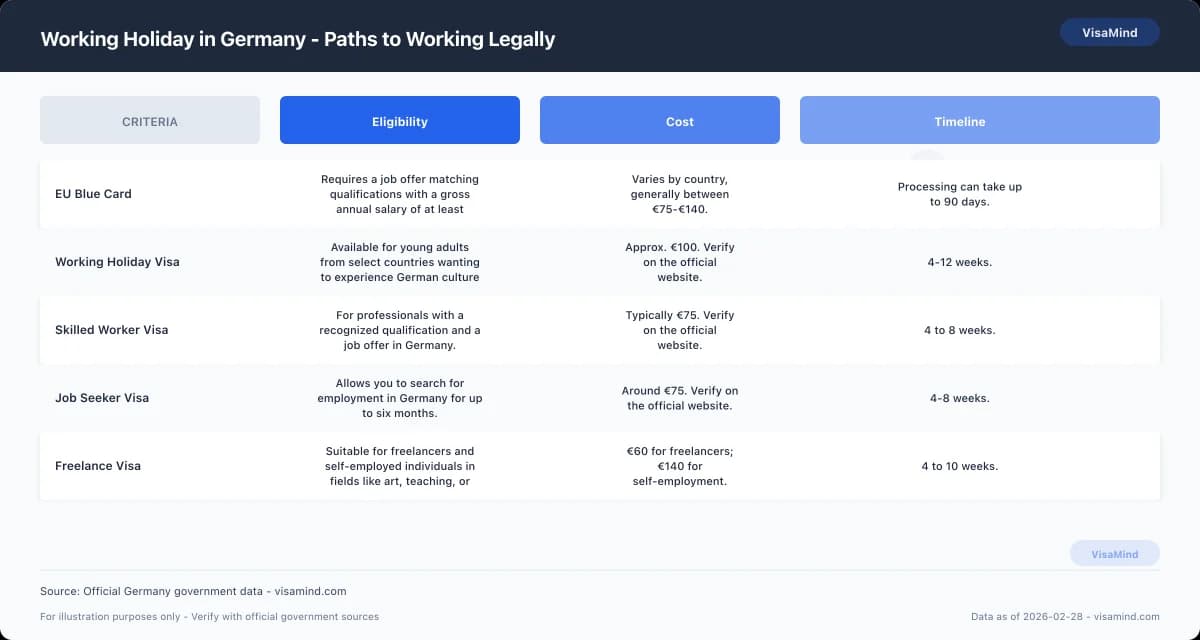The image size is (1200, 640).
Task: Click the Freelance Visa eligibility description
Action: (399, 466)
